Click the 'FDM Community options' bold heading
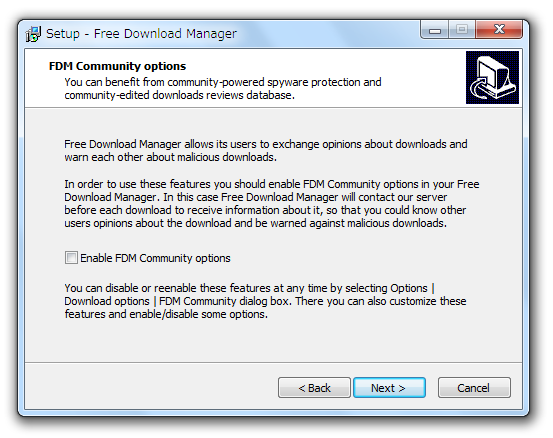Screen dimensions: 553x438 tap(117, 66)
